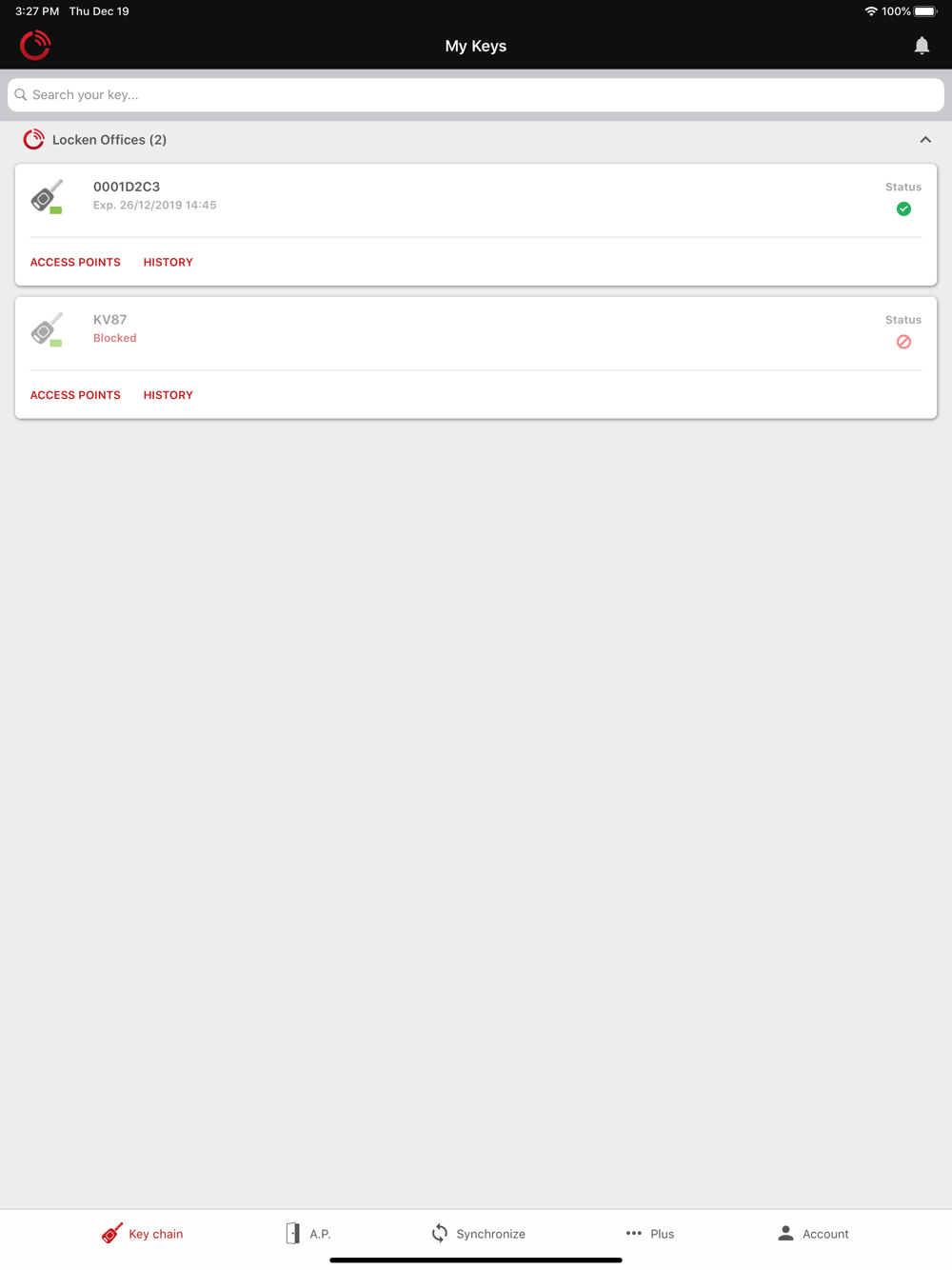The width and height of the screenshot is (952, 1270).
Task: Tap the Locken logo in header
Action: 35,45
